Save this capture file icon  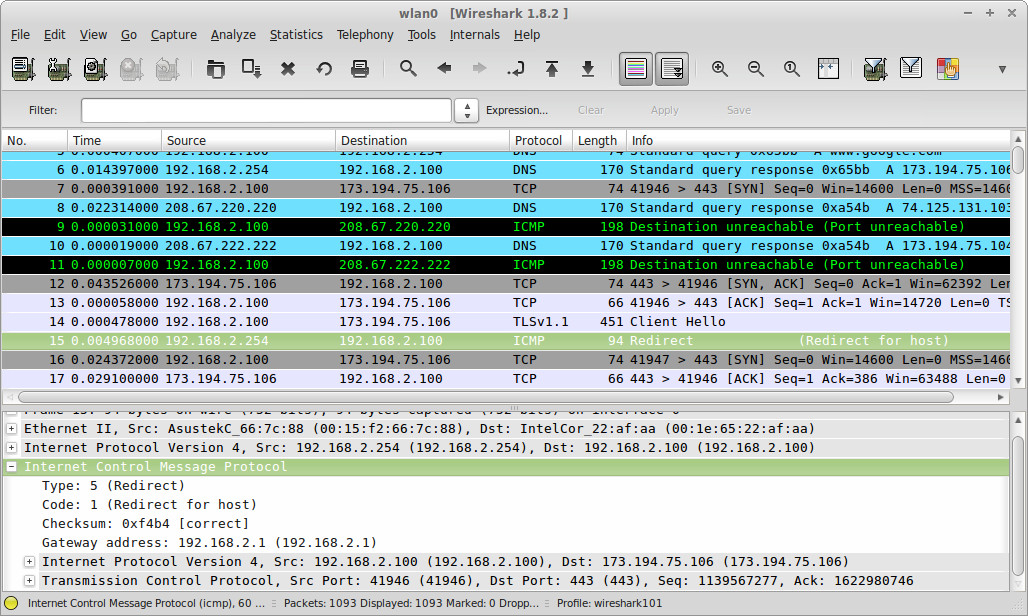click(x=252, y=68)
